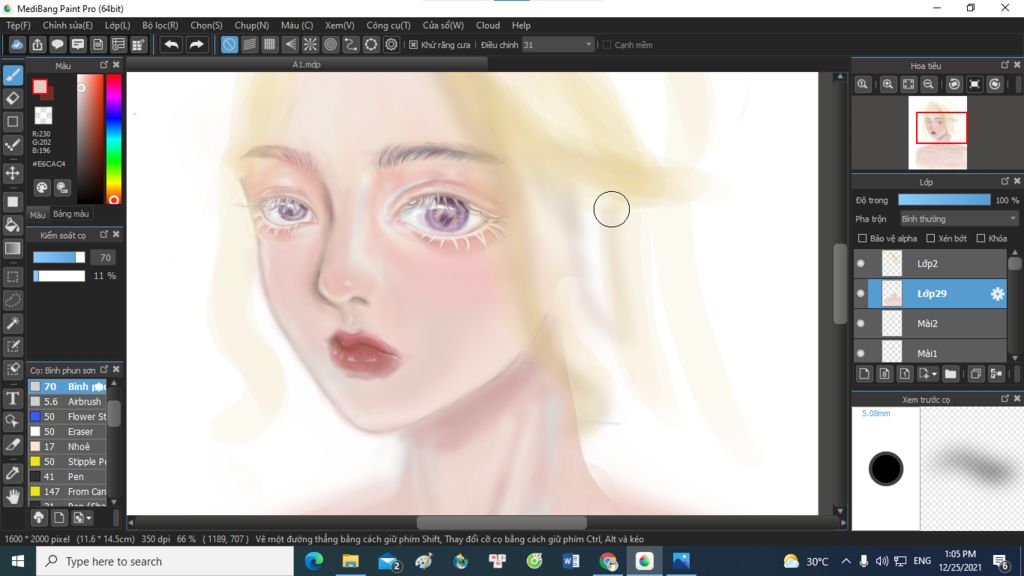Open the Chỉnh sửa(E) menu
The width and height of the screenshot is (1024, 576).
[67, 25]
